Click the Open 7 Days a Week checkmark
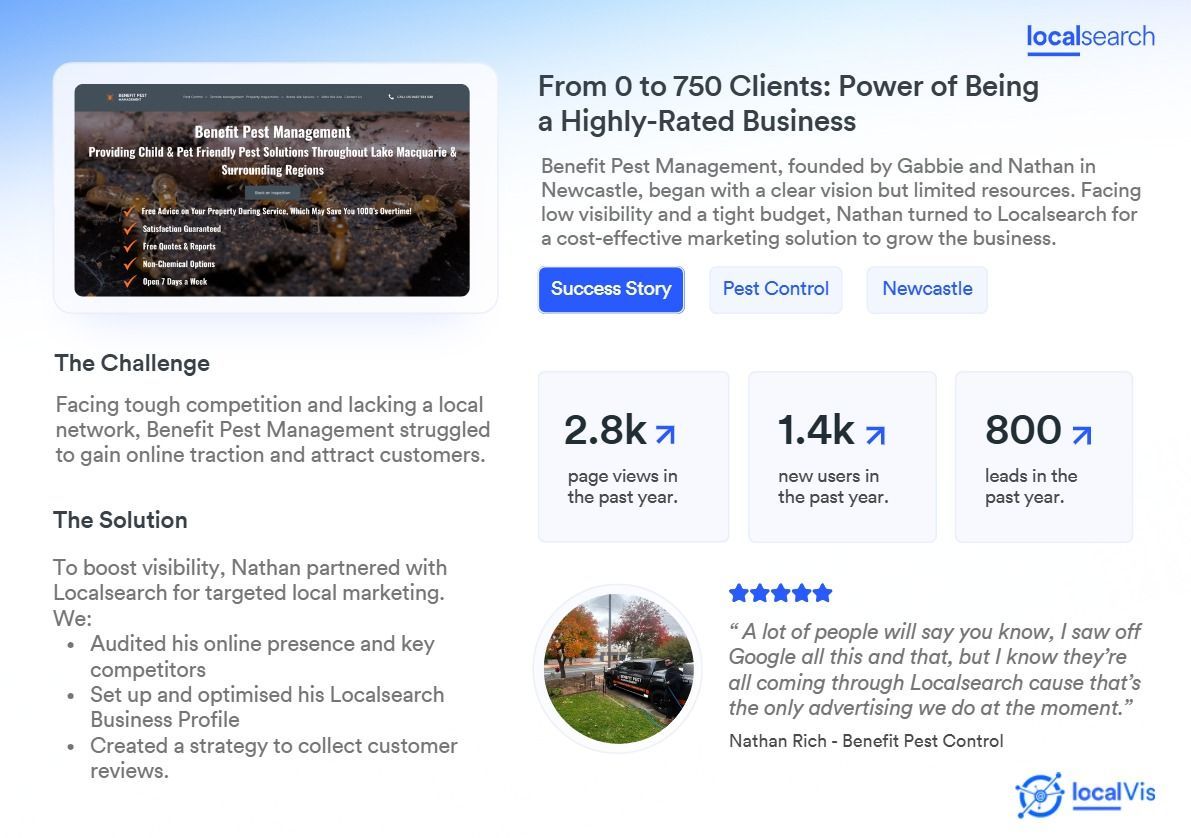1191x838 pixels. [129, 282]
